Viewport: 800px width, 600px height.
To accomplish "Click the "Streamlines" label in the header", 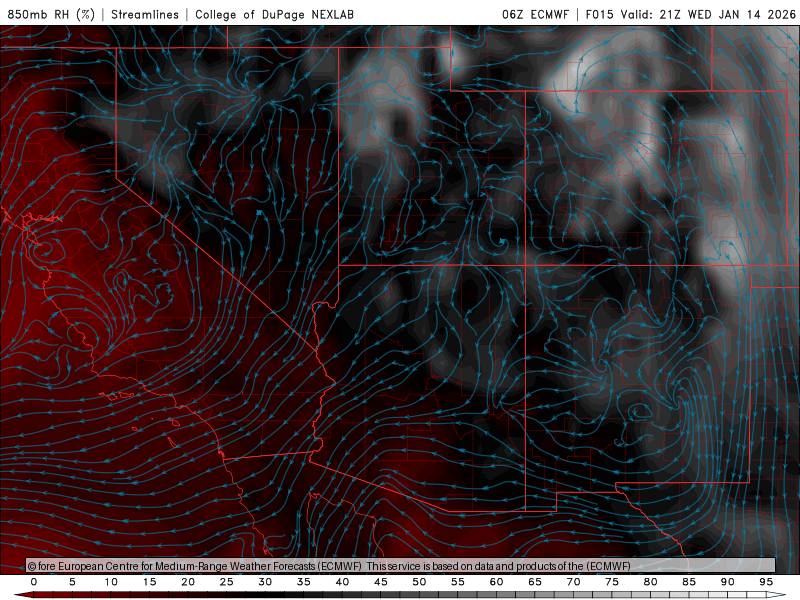I will [145, 14].
